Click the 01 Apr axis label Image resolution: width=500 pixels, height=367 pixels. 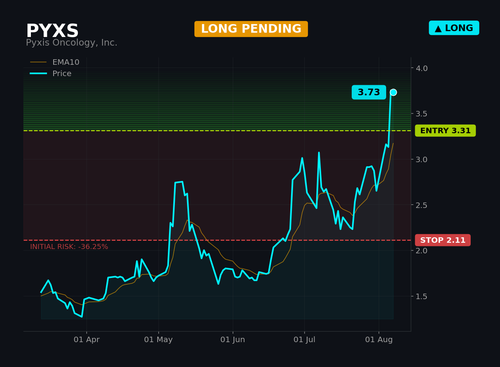(x=87, y=340)
